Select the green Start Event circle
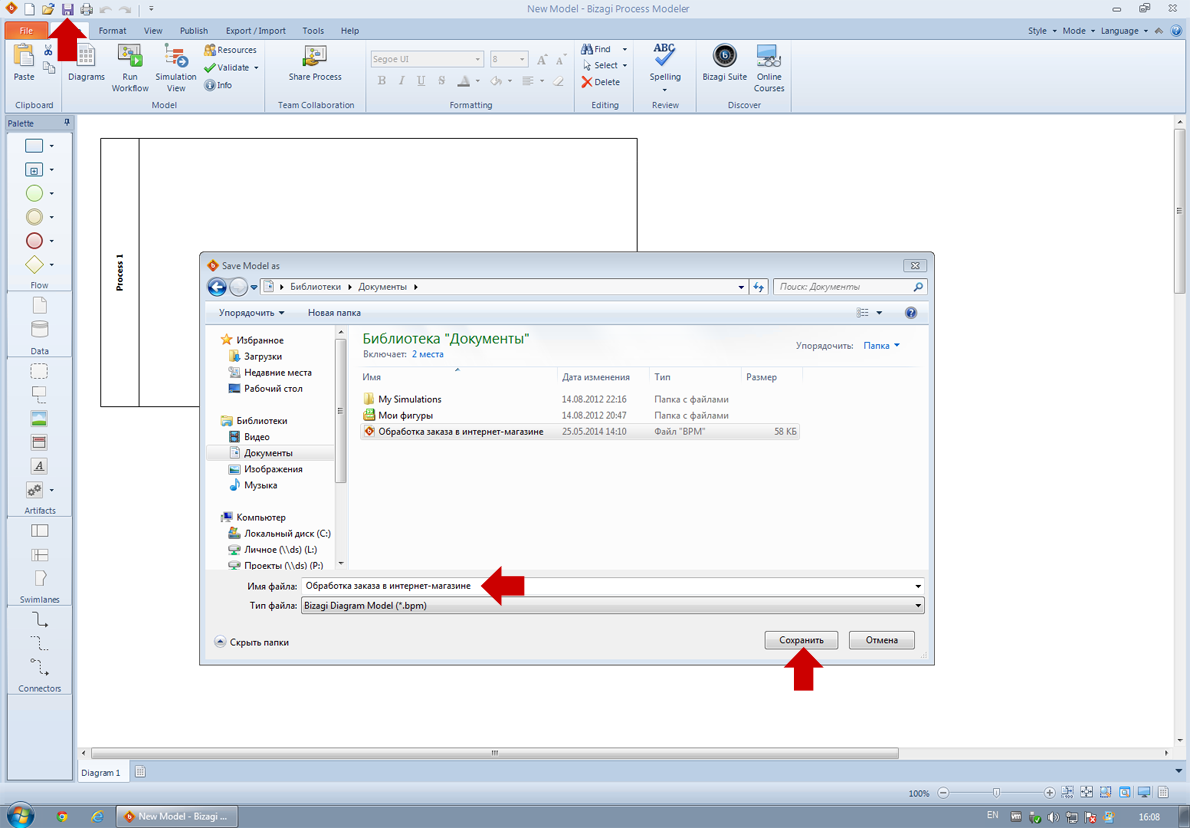Screen dimensions: 1190x828 tap(34, 194)
